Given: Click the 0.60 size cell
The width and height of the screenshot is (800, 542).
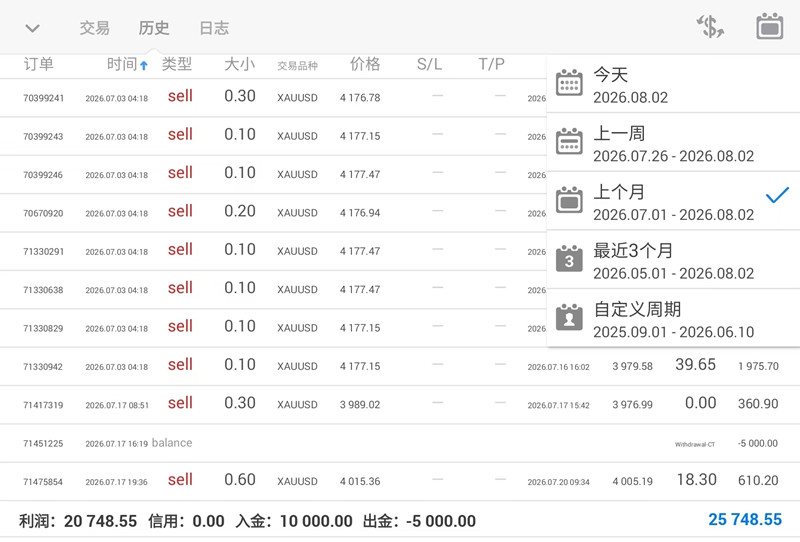Looking at the screenshot, I should (240, 480).
